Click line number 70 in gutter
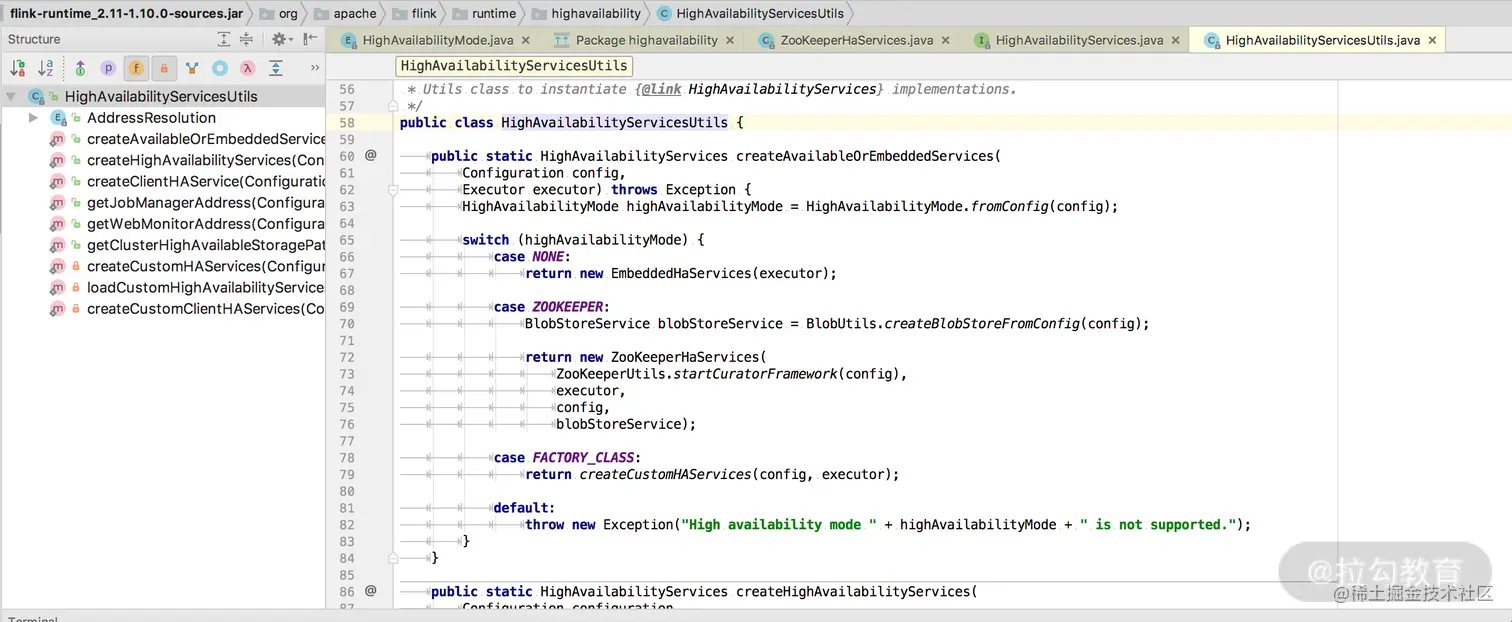The height and width of the screenshot is (622, 1512). click(347, 323)
